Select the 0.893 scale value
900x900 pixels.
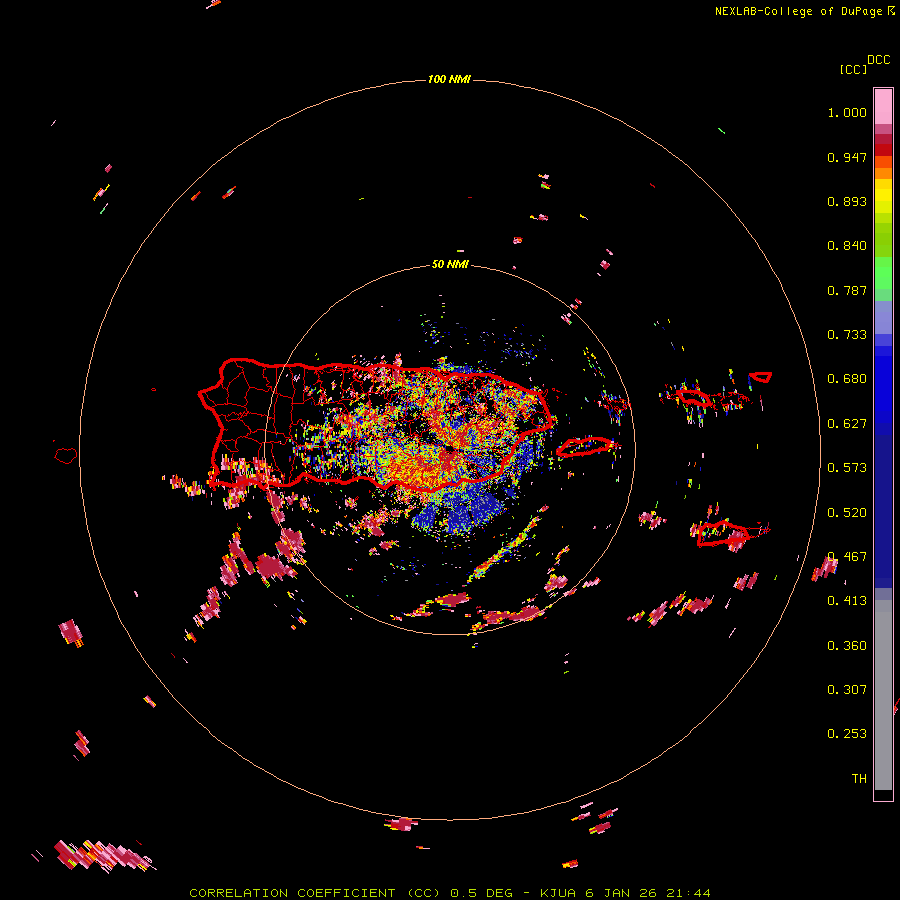coord(847,201)
